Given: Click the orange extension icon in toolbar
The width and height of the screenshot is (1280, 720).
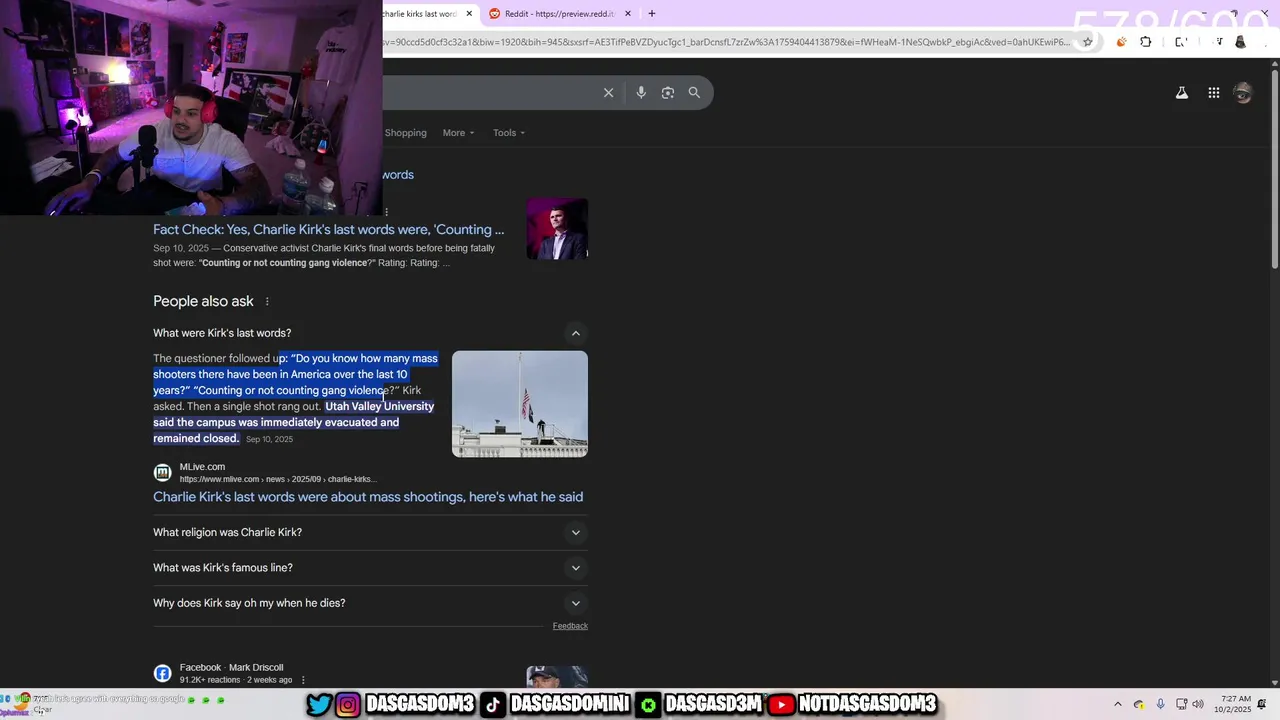Looking at the screenshot, I should coord(1121,42).
